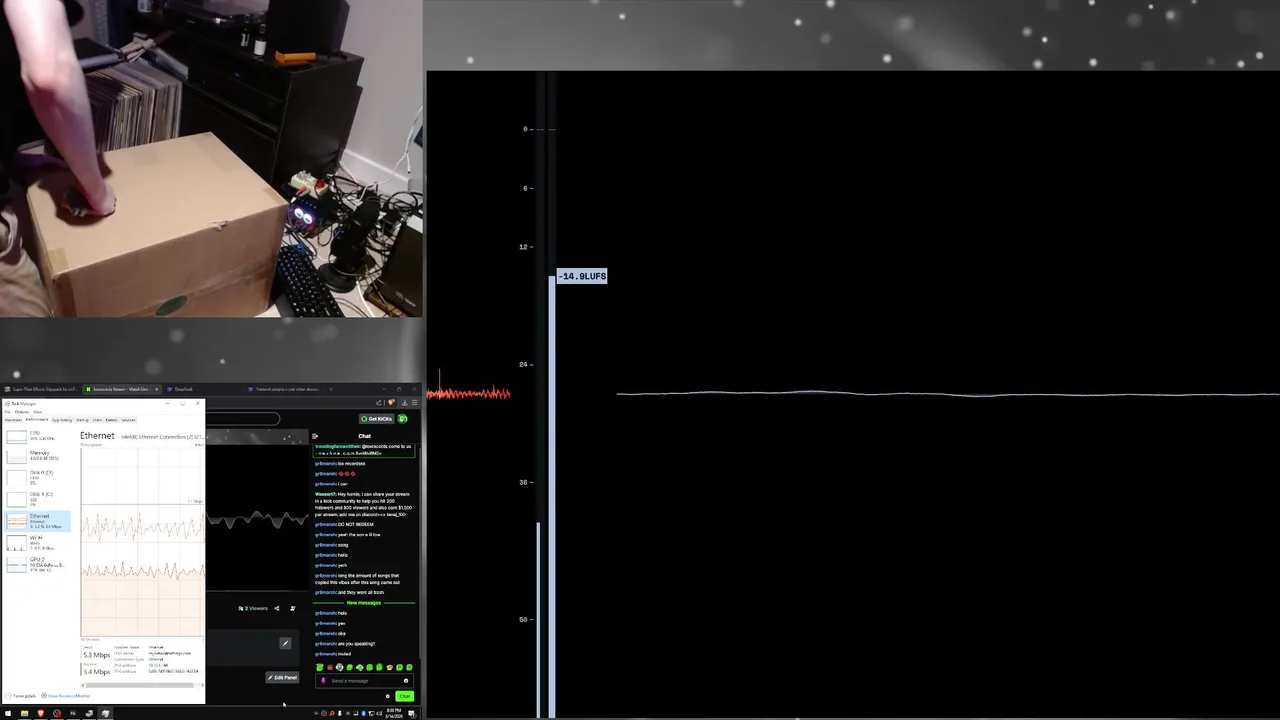Select the CPU performance graph item
Screen dimensions: 1280x720
[38, 436]
